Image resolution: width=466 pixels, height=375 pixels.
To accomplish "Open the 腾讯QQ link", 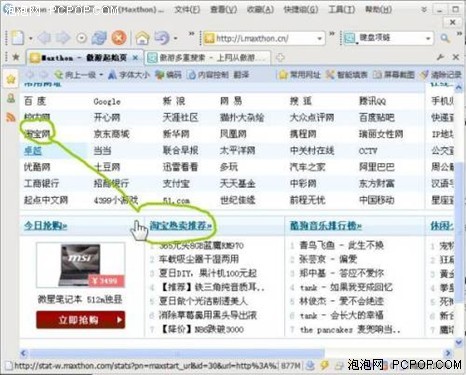I will tap(372, 101).
